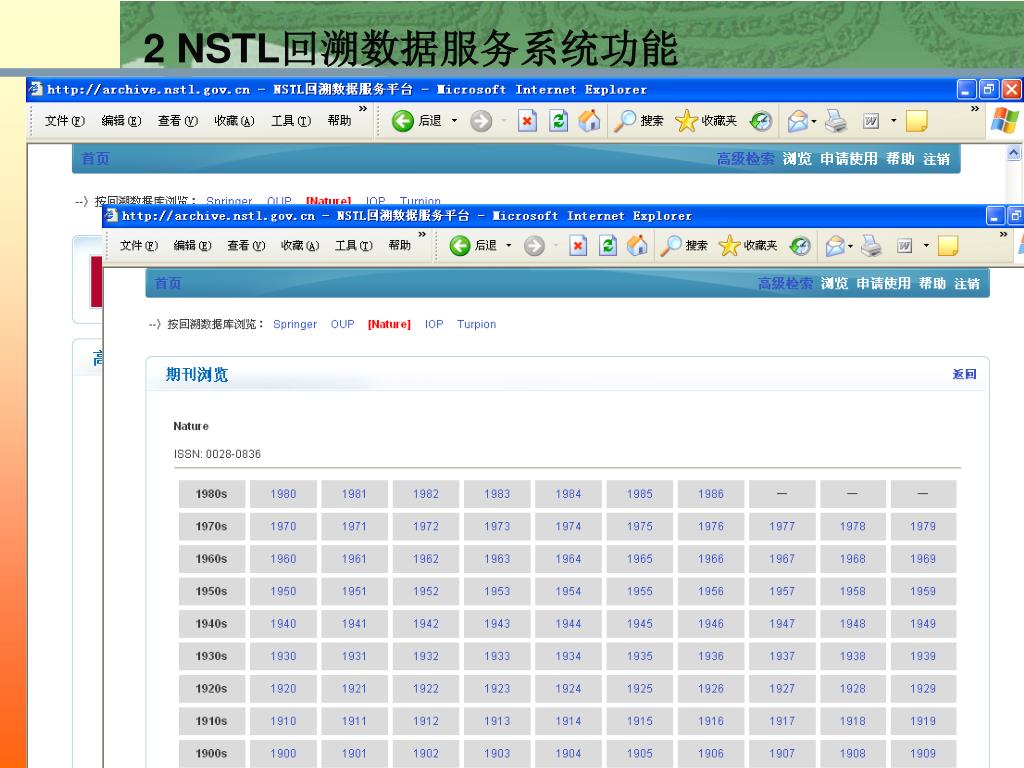Open the Nature year 1969 link
This screenshot has width=1024, height=768.
tap(923, 559)
